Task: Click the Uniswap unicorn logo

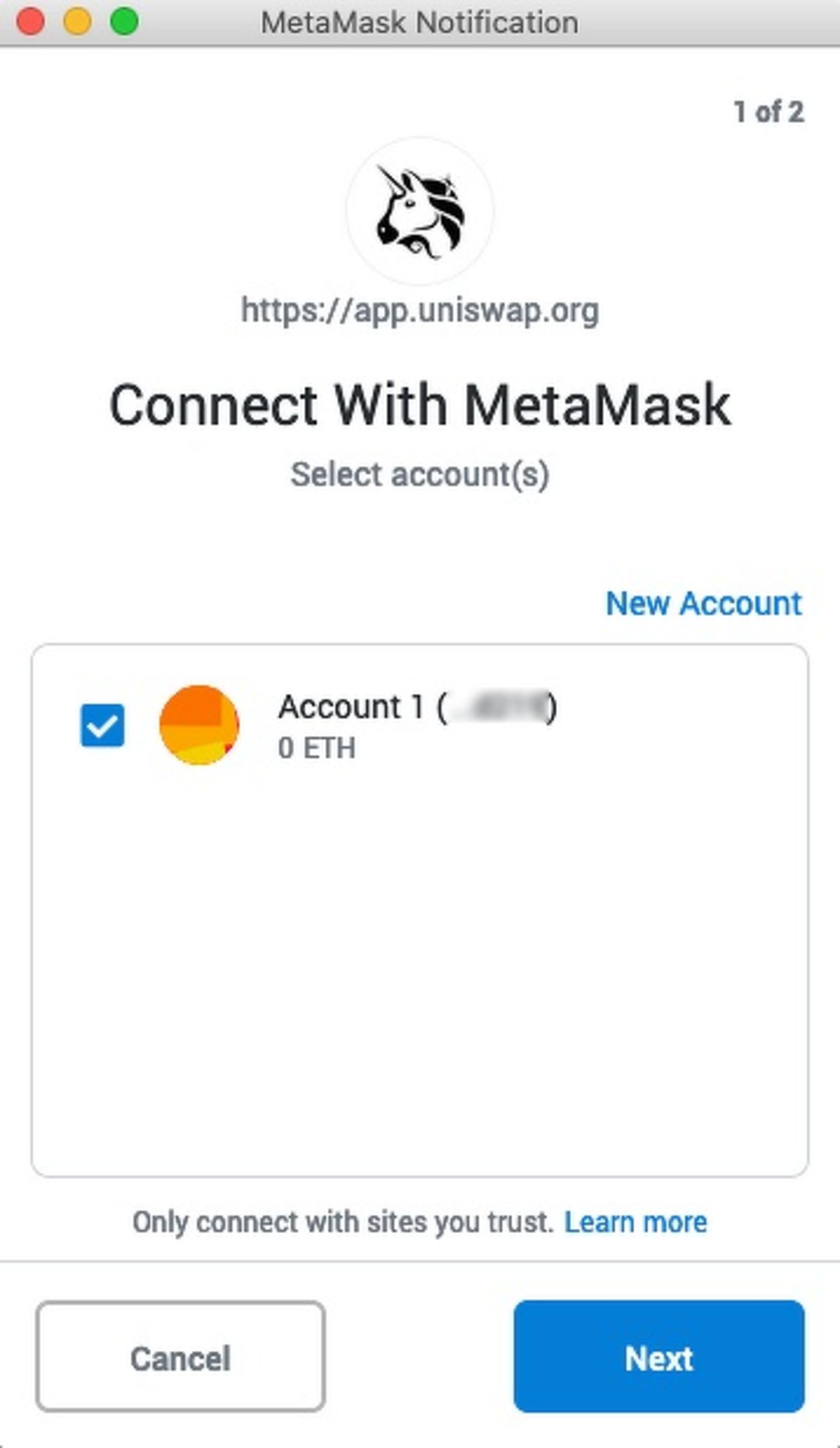Action: [420, 211]
